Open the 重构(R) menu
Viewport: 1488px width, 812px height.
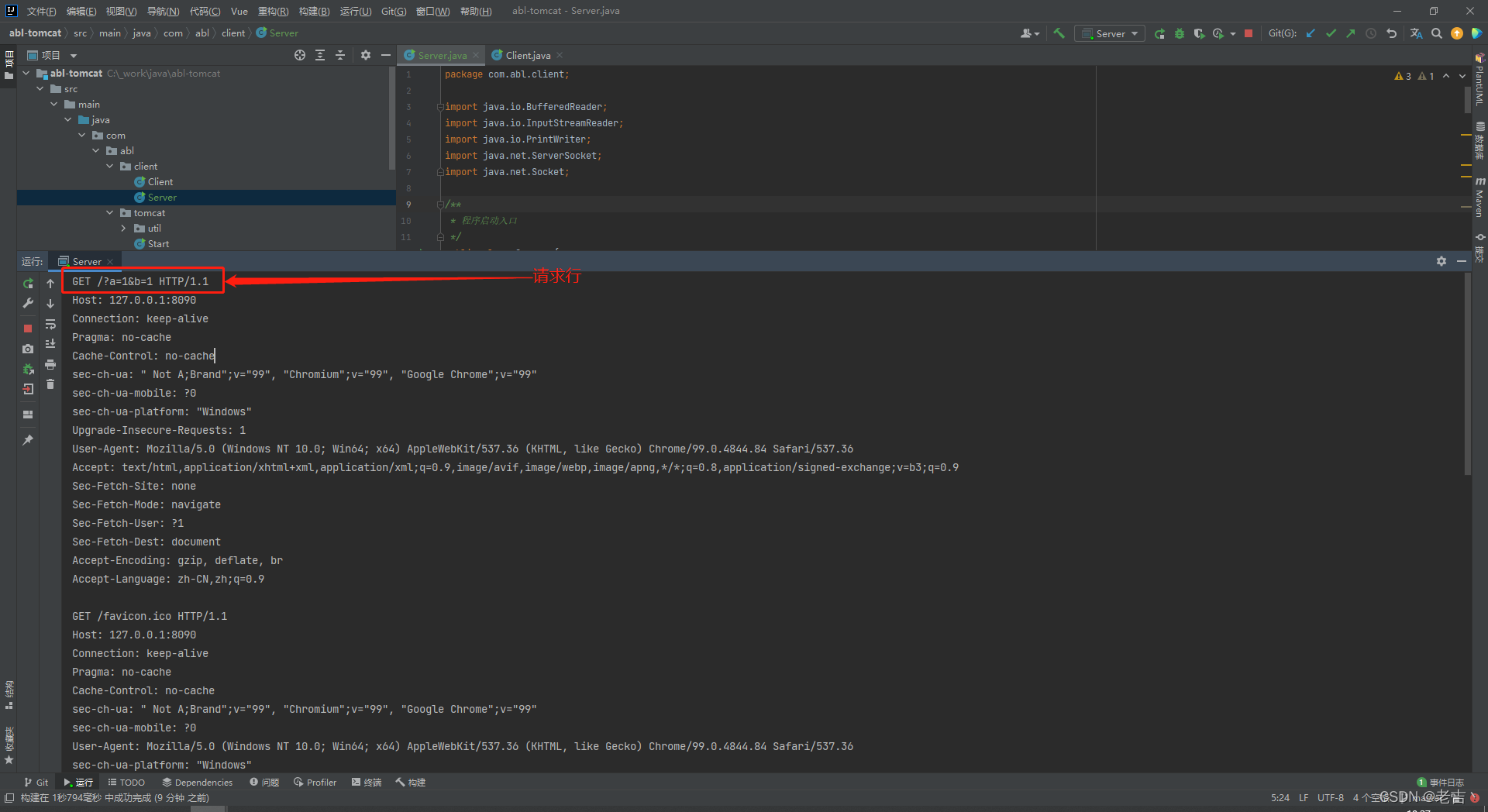(273, 11)
